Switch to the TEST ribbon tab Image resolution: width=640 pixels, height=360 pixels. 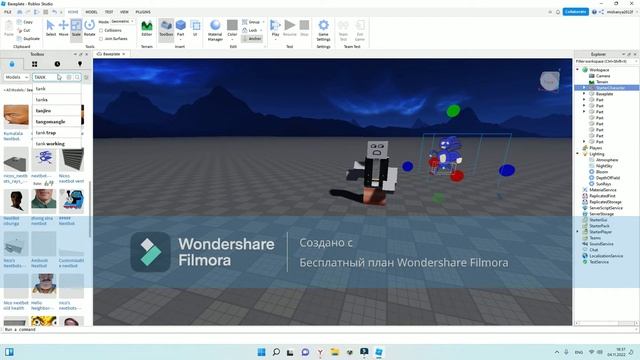(109, 12)
